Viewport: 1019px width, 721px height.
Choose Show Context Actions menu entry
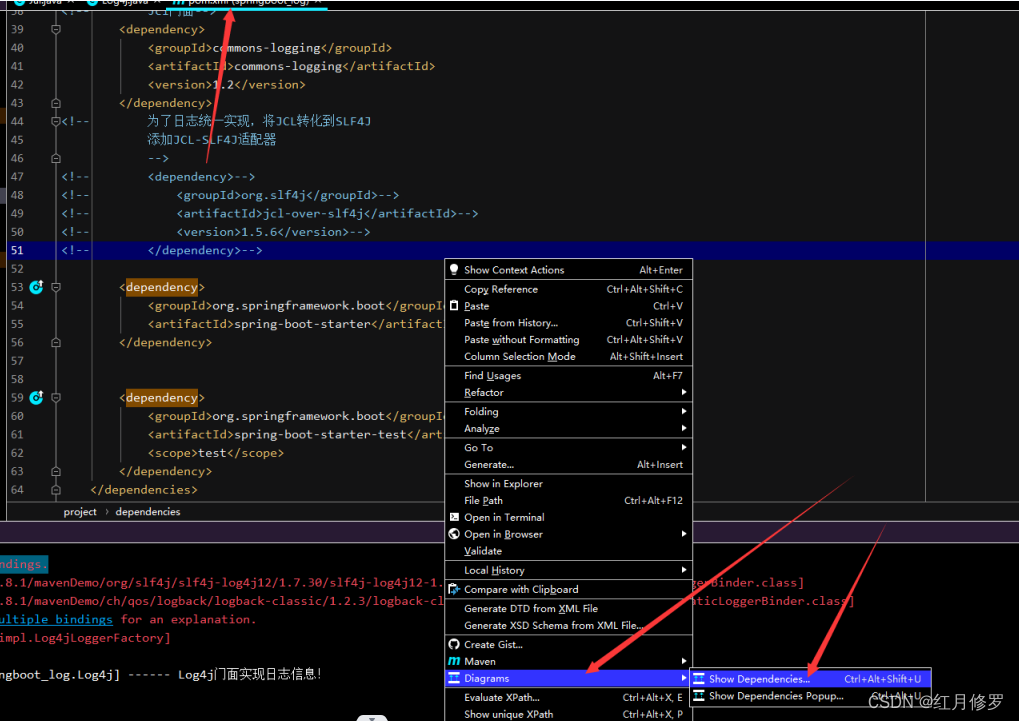pyautogui.click(x=569, y=270)
